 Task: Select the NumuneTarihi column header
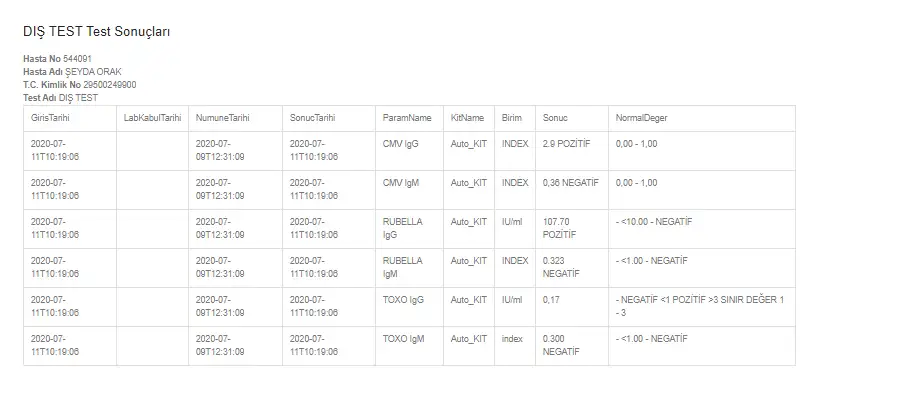tap(222, 118)
